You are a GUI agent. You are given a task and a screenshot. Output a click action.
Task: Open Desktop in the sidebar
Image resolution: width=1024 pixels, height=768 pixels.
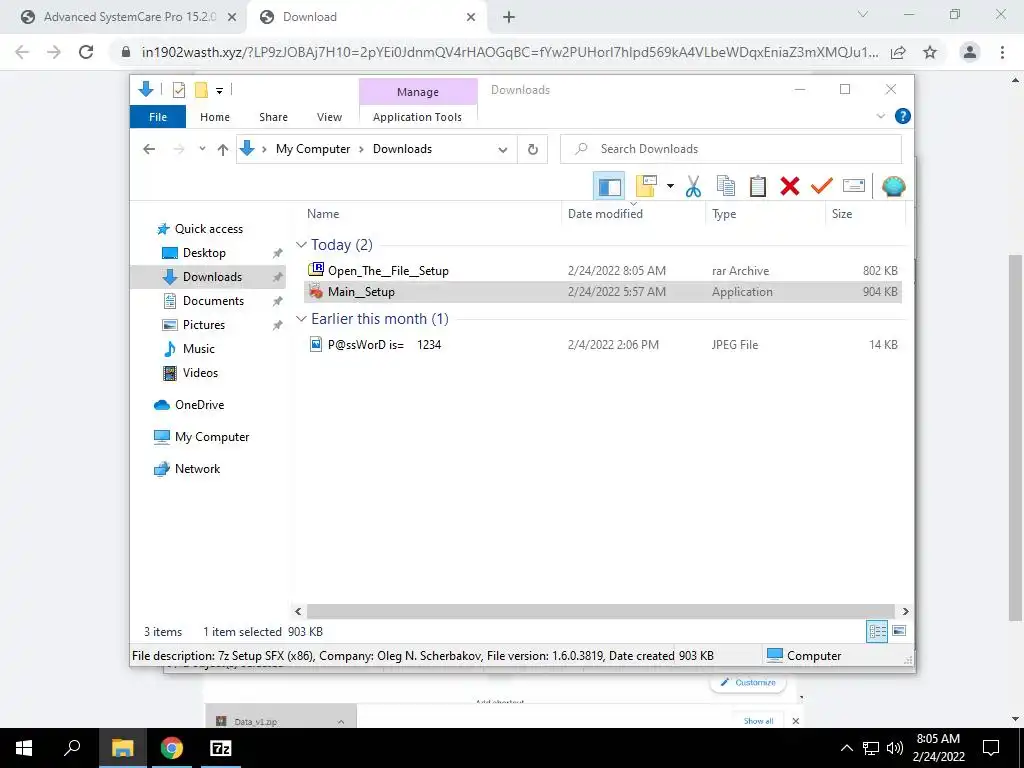click(x=204, y=253)
